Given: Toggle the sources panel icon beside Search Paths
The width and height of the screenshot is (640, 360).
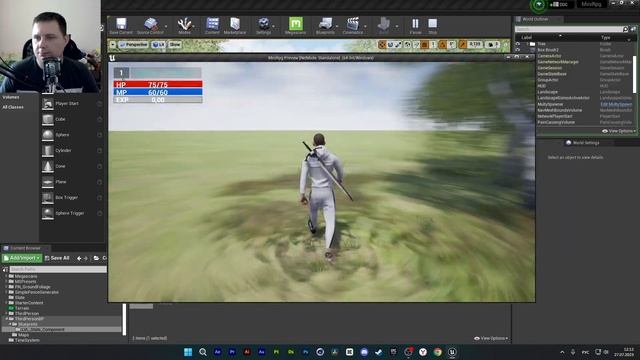Looking at the screenshot, I should pos(5,269).
